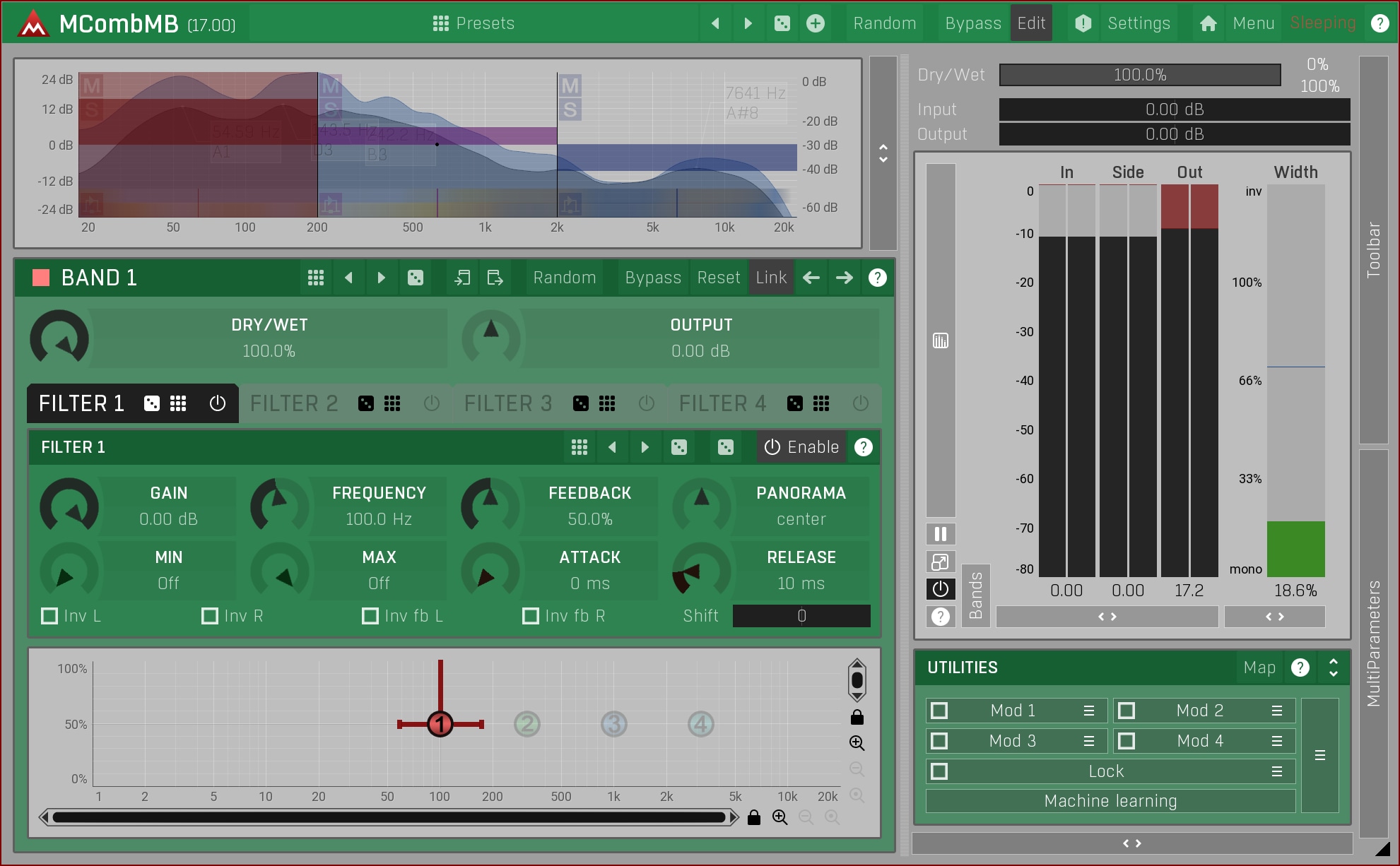Open Filter 2 presets grid icon

pyautogui.click(x=392, y=403)
